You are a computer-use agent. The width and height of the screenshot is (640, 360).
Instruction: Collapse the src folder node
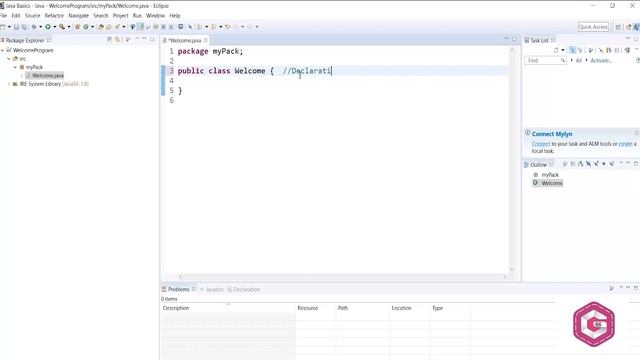tap(9, 59)
